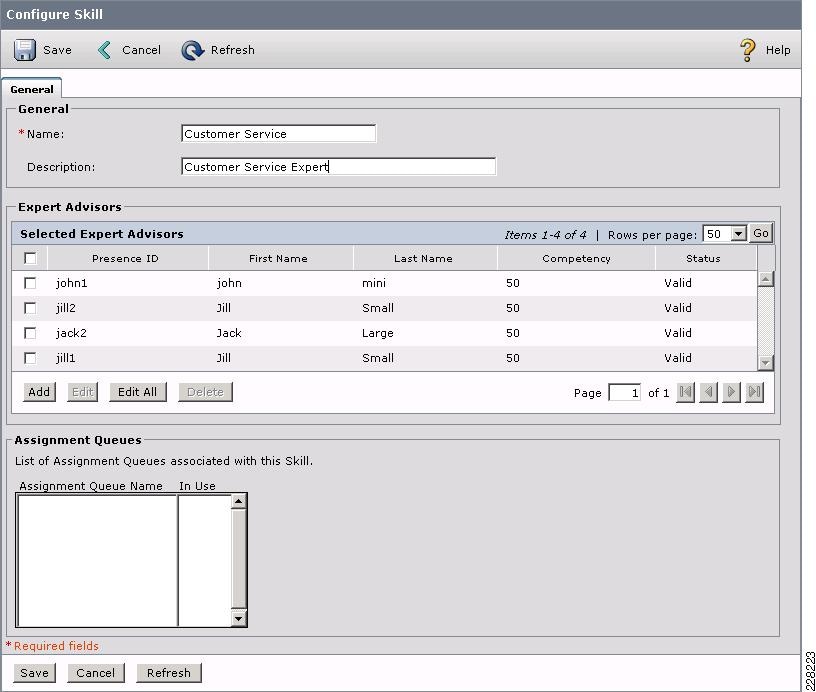The width and height of the screenshot is (816, 692).
Task: Check the john1 advisor row
Action: tap(30, 283)
